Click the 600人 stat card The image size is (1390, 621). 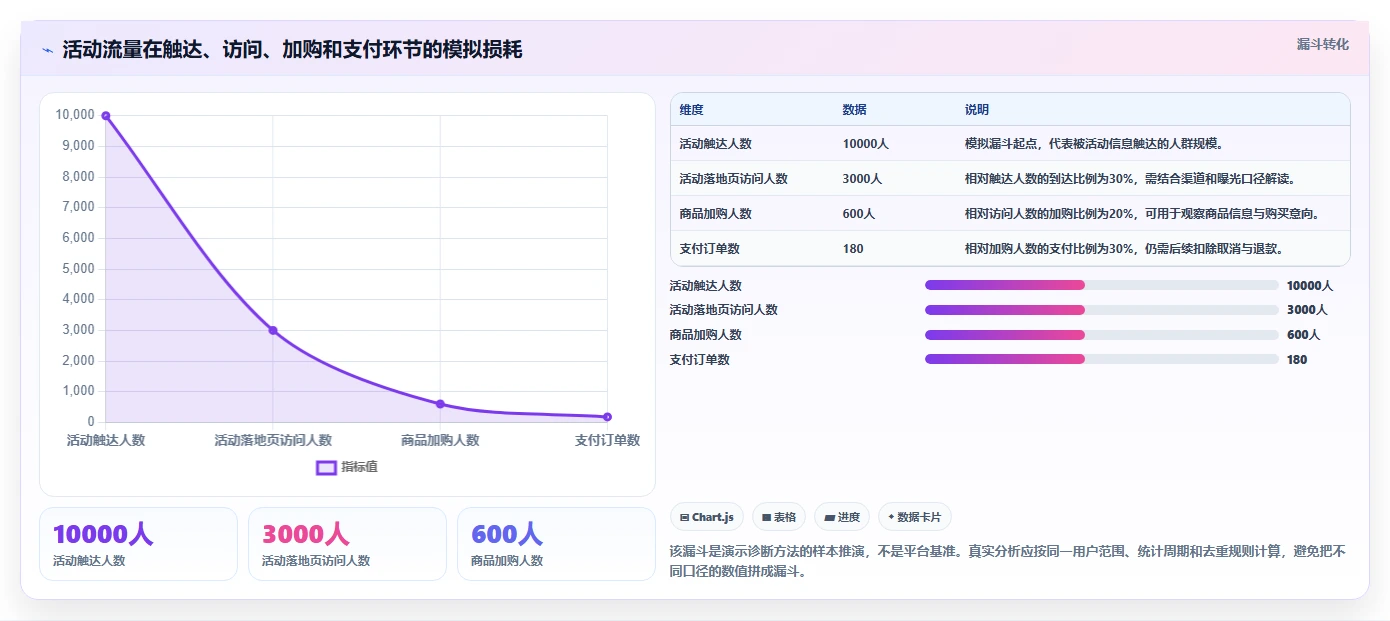point(556,544)
